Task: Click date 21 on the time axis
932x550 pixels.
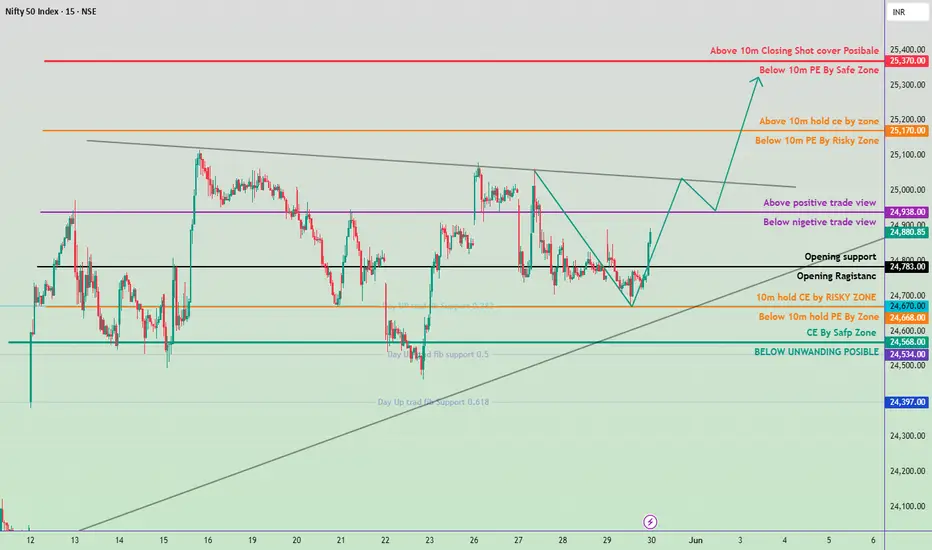Action: point(341,540)
